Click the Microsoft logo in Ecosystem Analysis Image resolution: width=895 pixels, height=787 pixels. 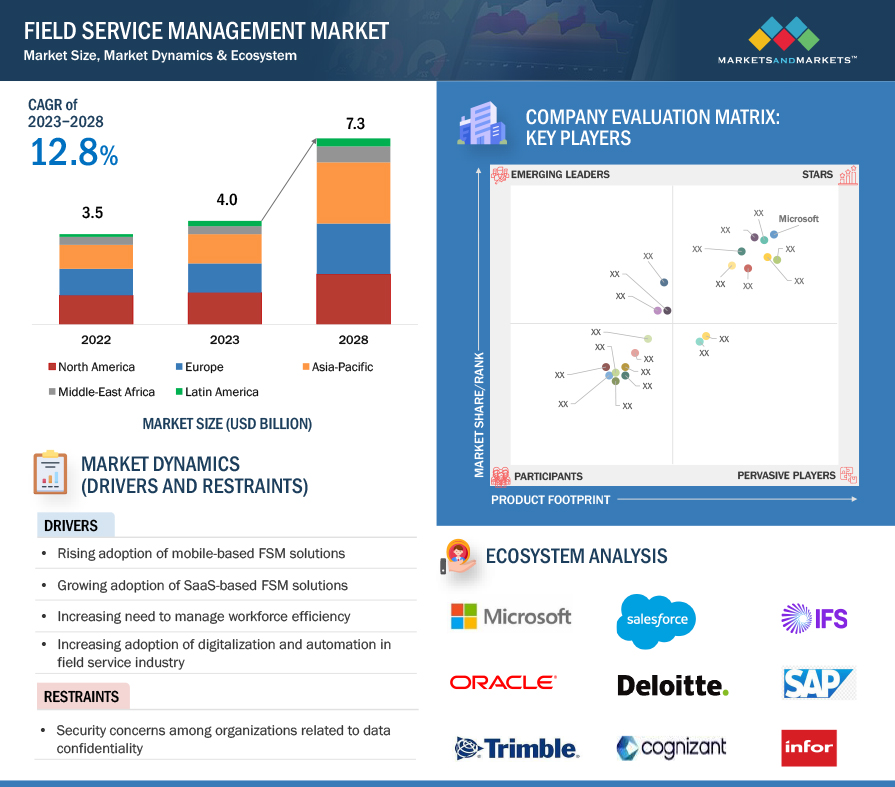point(511,616)
